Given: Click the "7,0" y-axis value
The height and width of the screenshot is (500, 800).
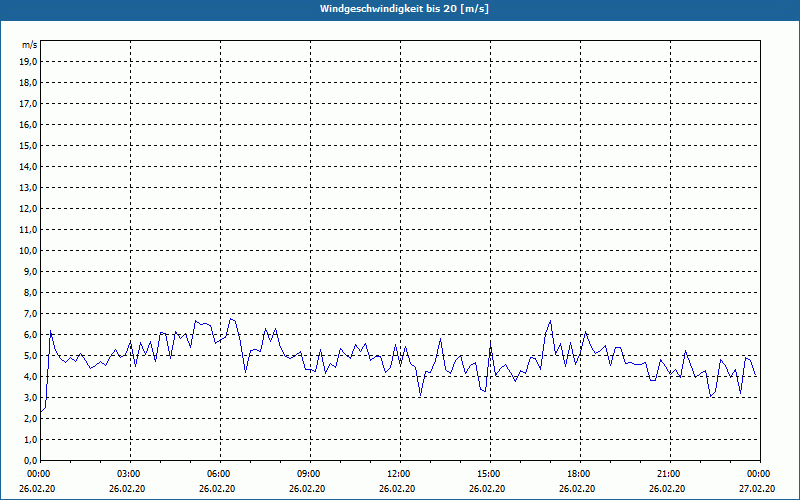Looking at the screenshot, I should [x=30, y=313].
